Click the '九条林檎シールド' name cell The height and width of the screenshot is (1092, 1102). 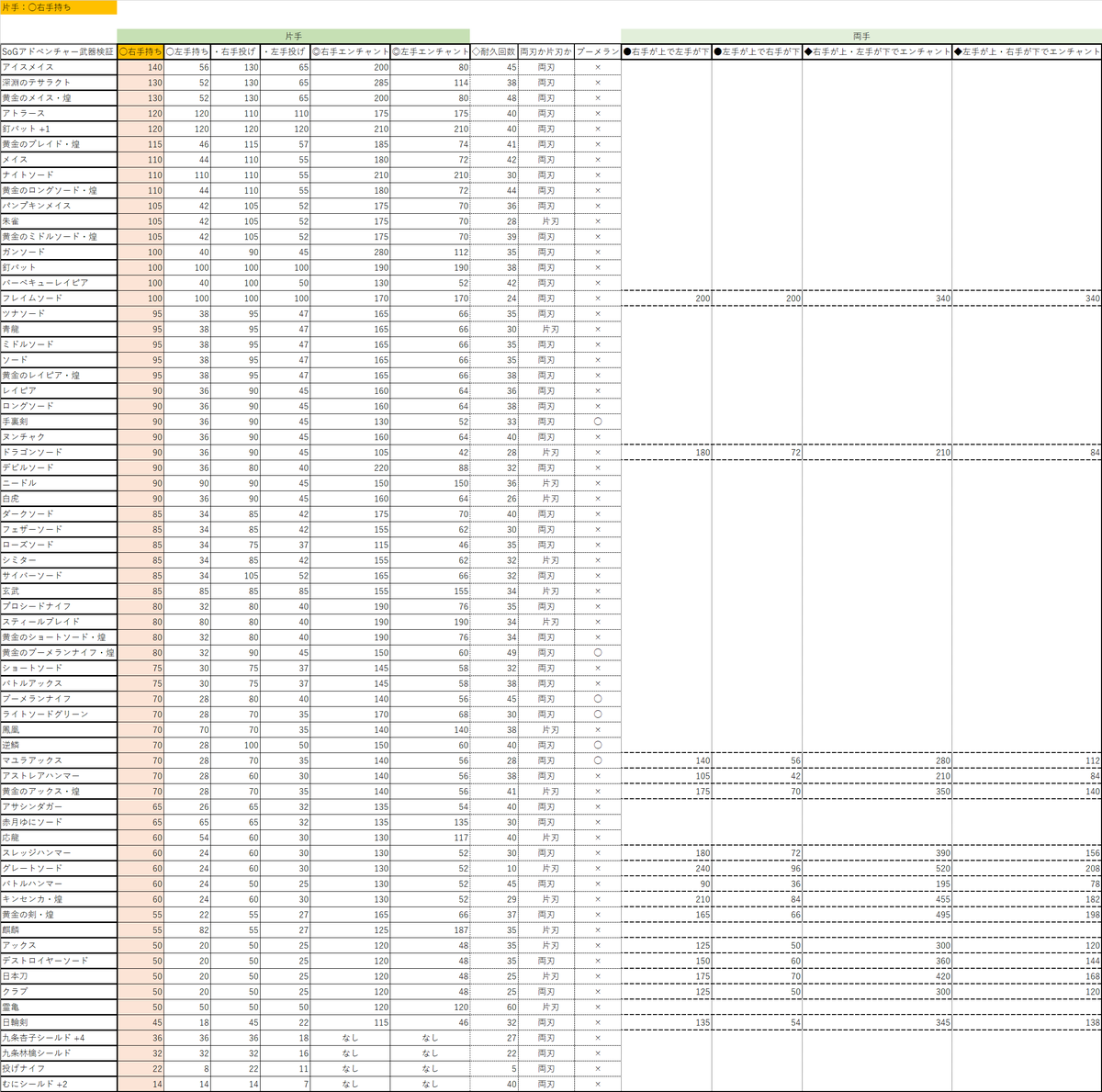tap(59, 1053)
